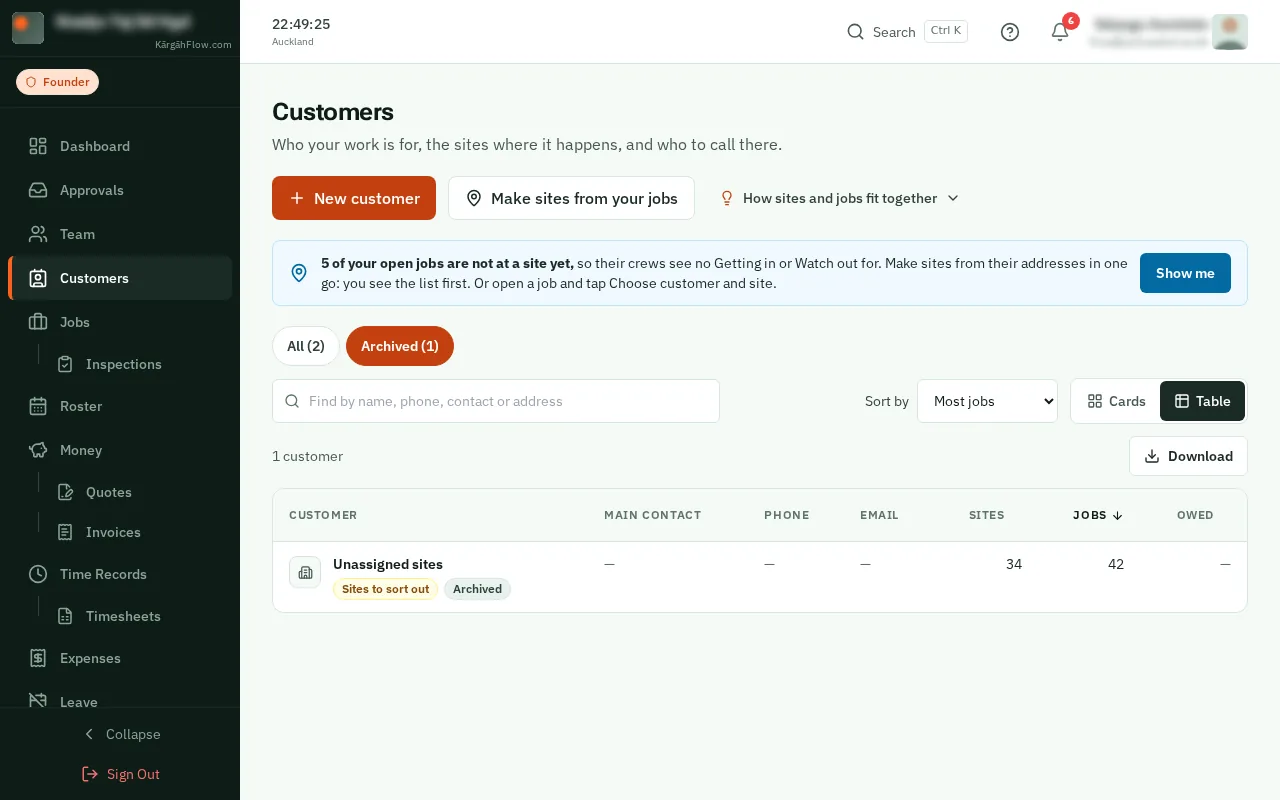Click the location pin icon in the banner
The height and width of the screenshot is (800, 1280).
click(x=299, y=273)
